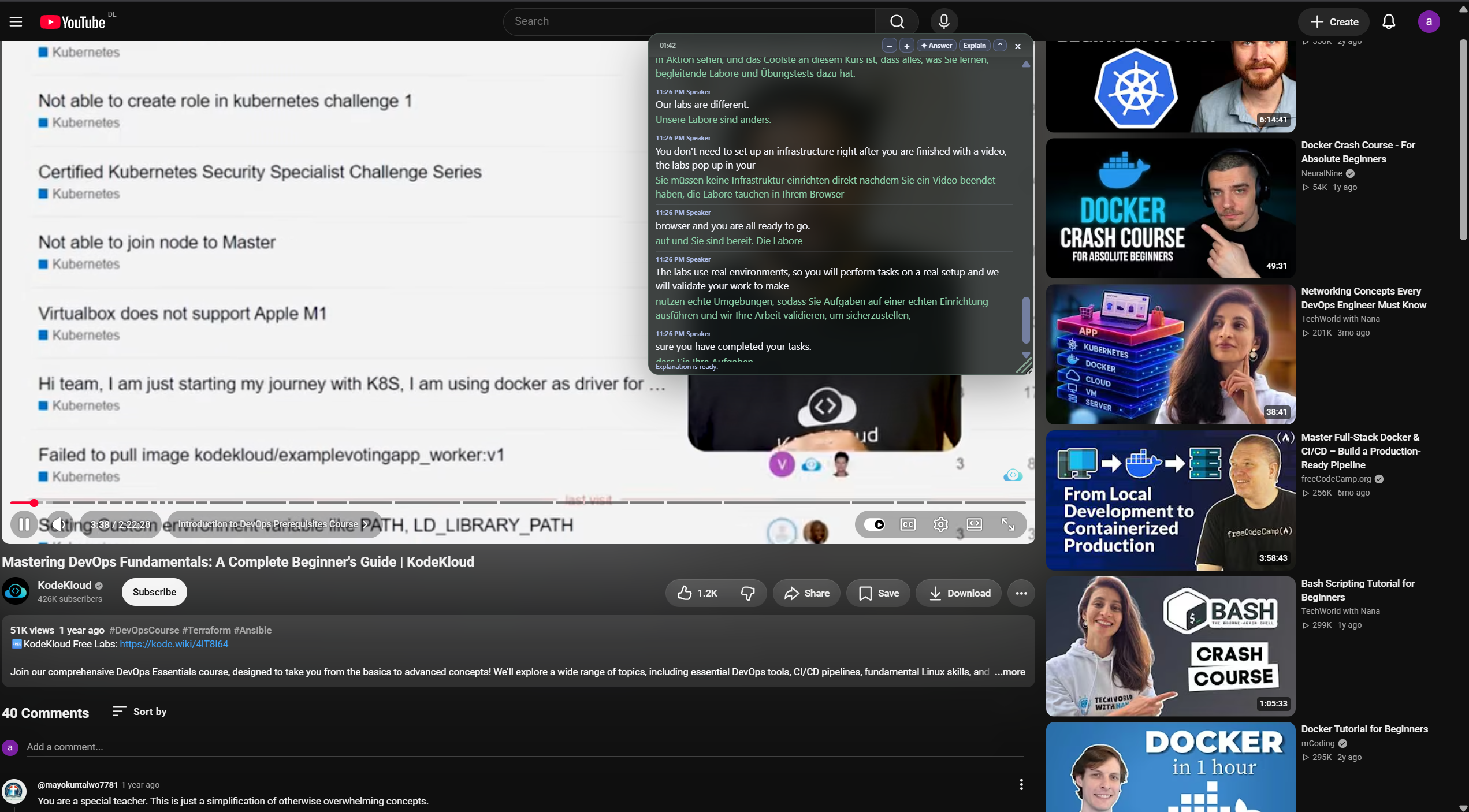Screen dimensions: 1469x812
Task: Open the Docker Crash Course title link
Action: [x=1358, y=152]
